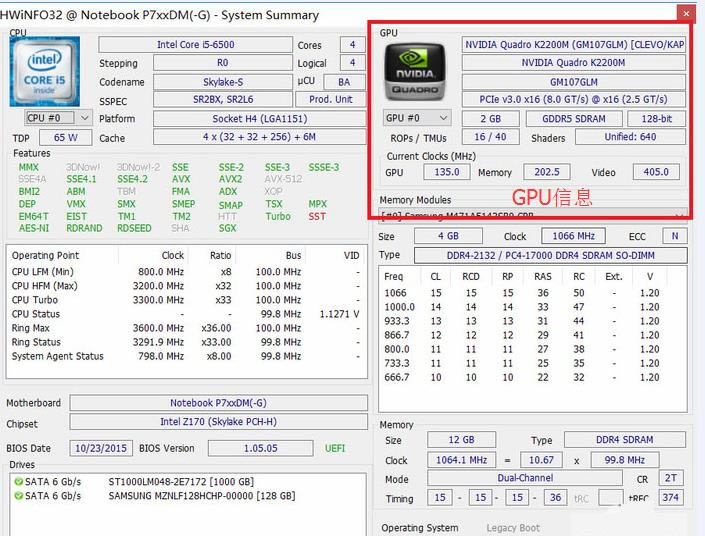Click the SAMSUNG MZNLF128HCHP-00000 drive entry
This screenshot has height=536, width=705.
202,496
